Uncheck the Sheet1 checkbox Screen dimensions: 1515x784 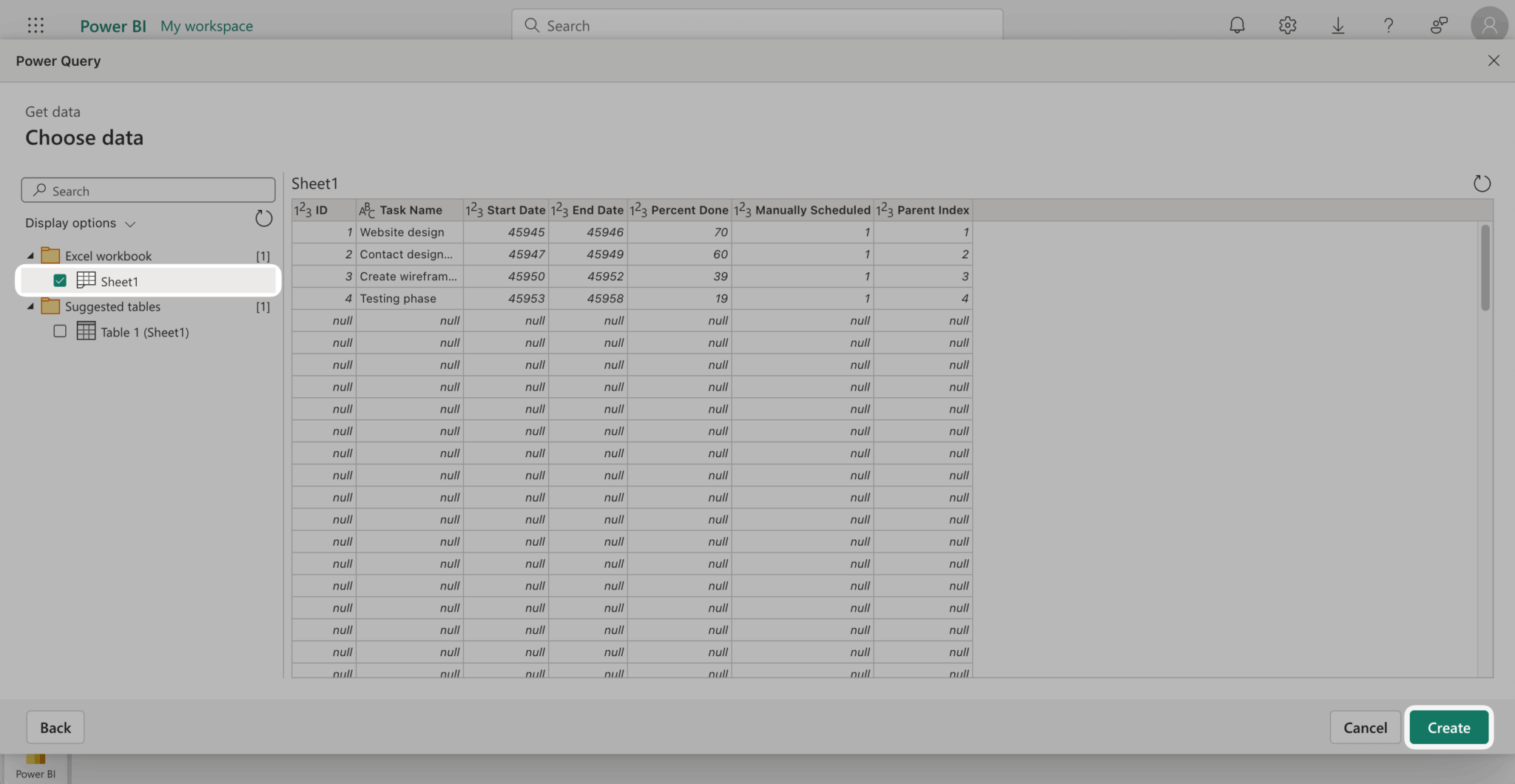(60, 281)
